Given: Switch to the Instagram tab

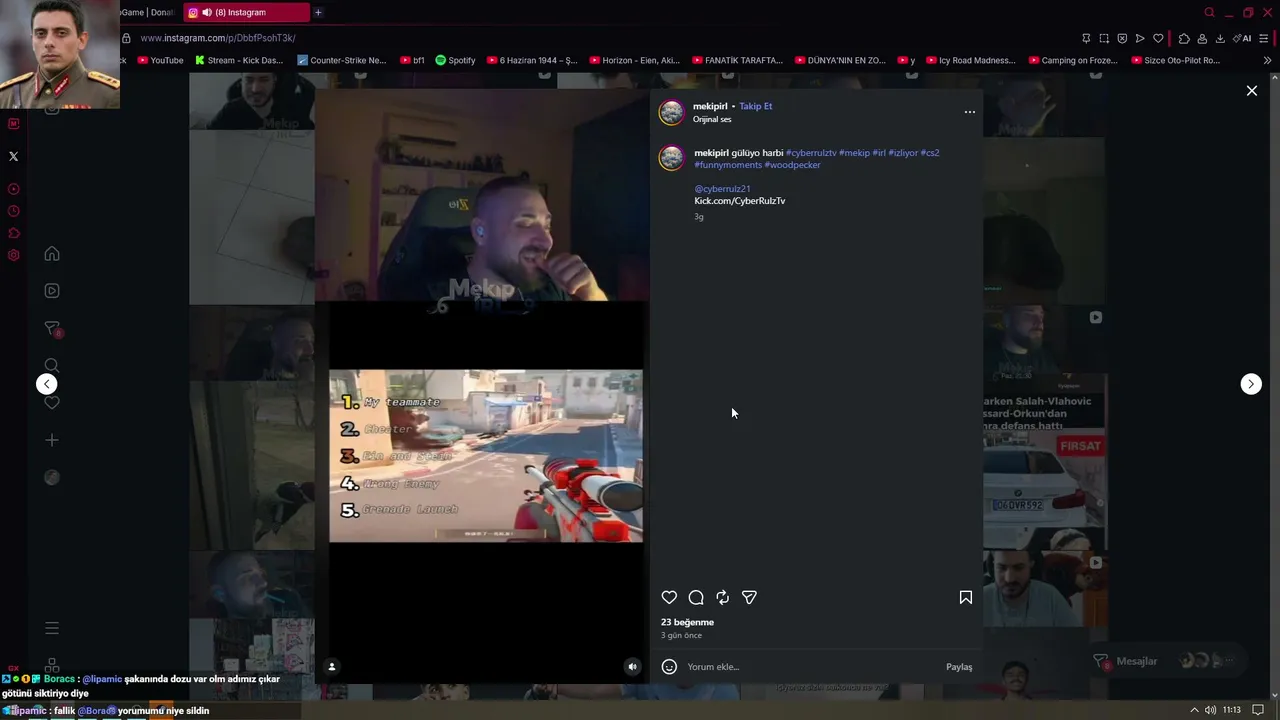Looking at the screenshot, I should pyautogui.click(x=247, y=12).
